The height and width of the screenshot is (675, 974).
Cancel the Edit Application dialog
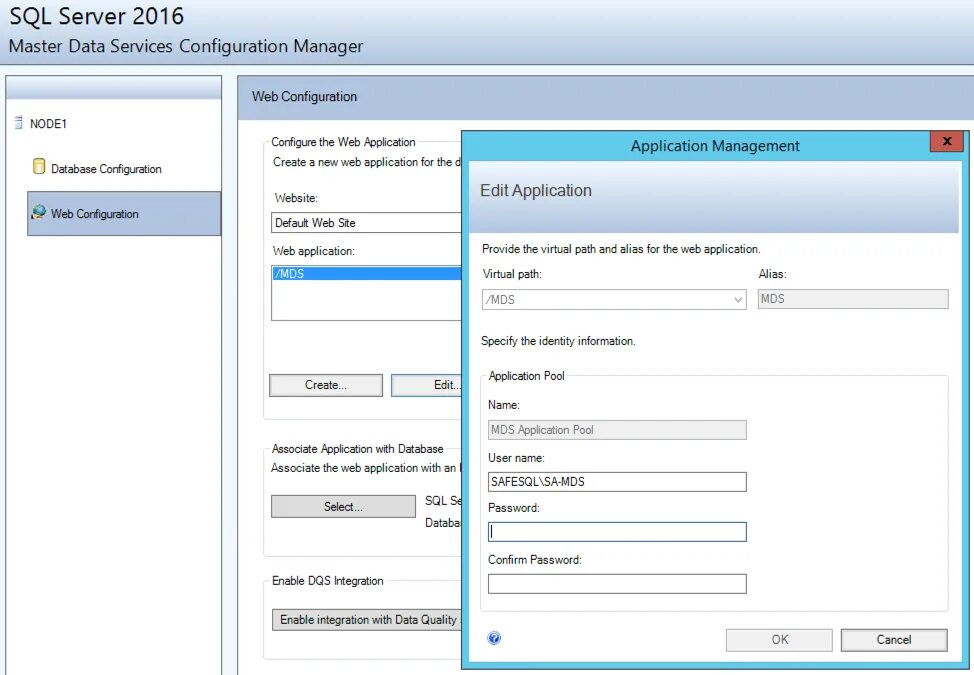tap(894, 640)
